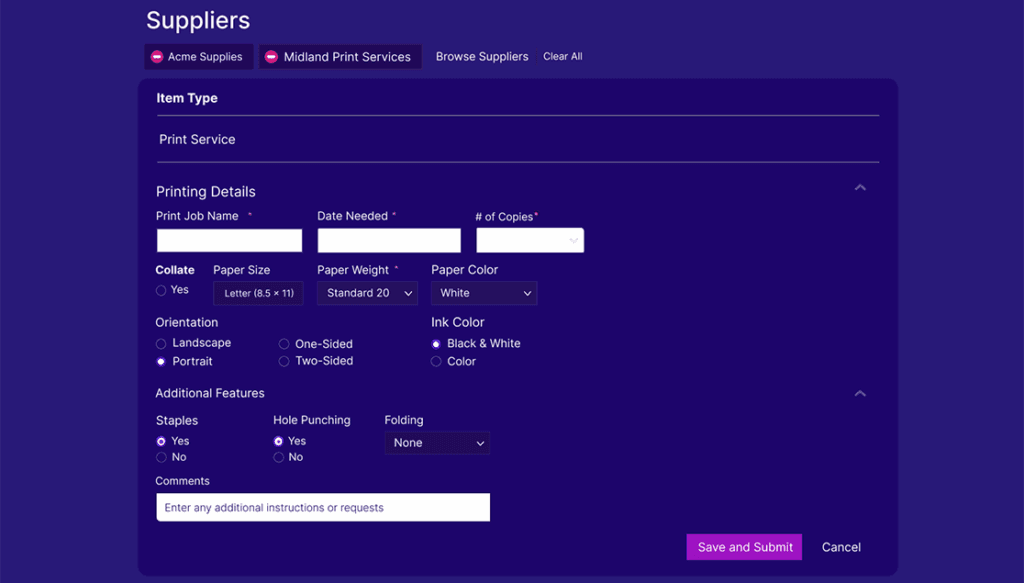
Task: Click into the Comments text box
Action: pyautogui.click(x=323, y=508)
